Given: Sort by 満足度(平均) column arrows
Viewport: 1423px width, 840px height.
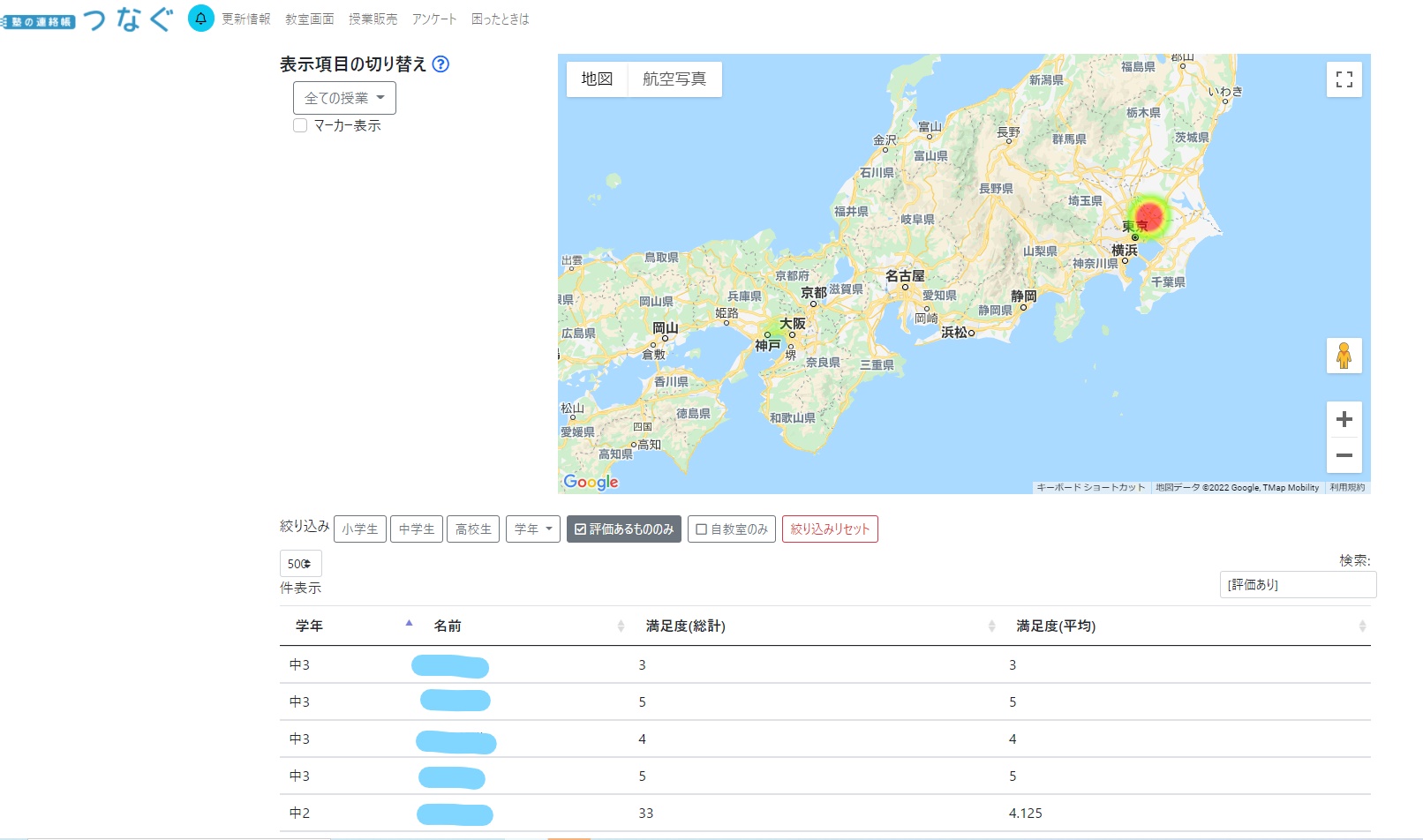Looking at the screenshot, I should (x=1362, y=626).
